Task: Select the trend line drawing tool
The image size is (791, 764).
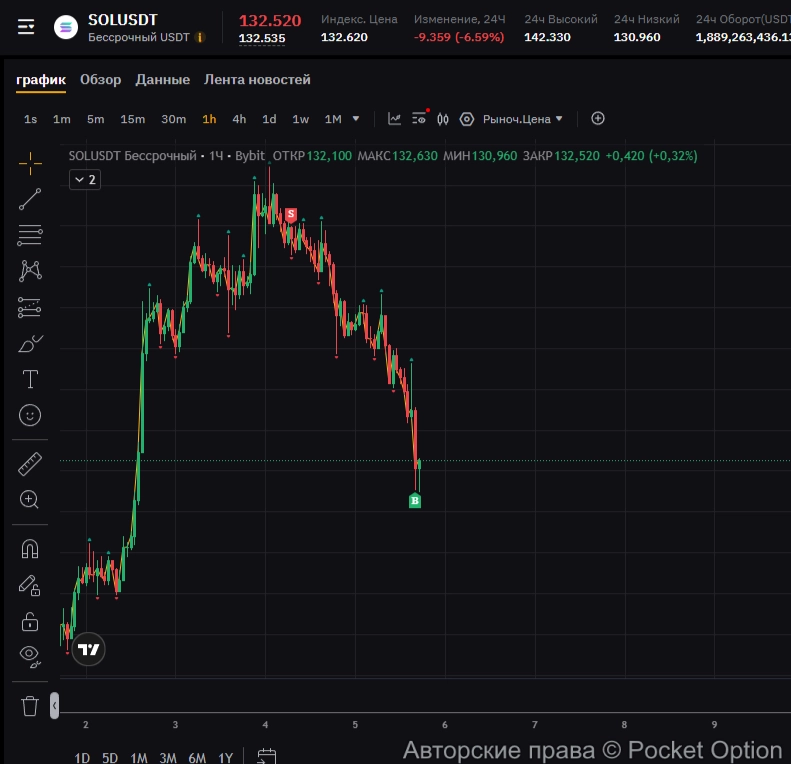Action: pyautogui.click(x=30, y=199)
